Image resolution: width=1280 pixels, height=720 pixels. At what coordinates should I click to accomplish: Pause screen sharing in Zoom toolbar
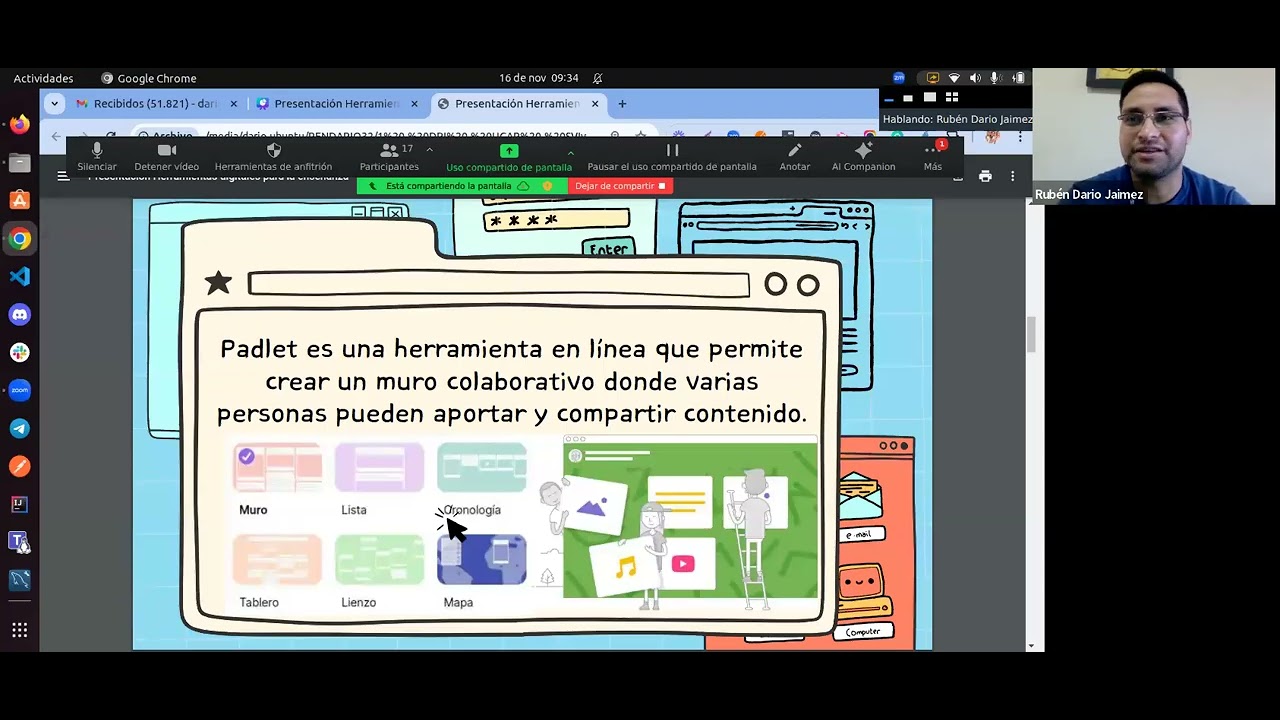click(x=672, y=157)
